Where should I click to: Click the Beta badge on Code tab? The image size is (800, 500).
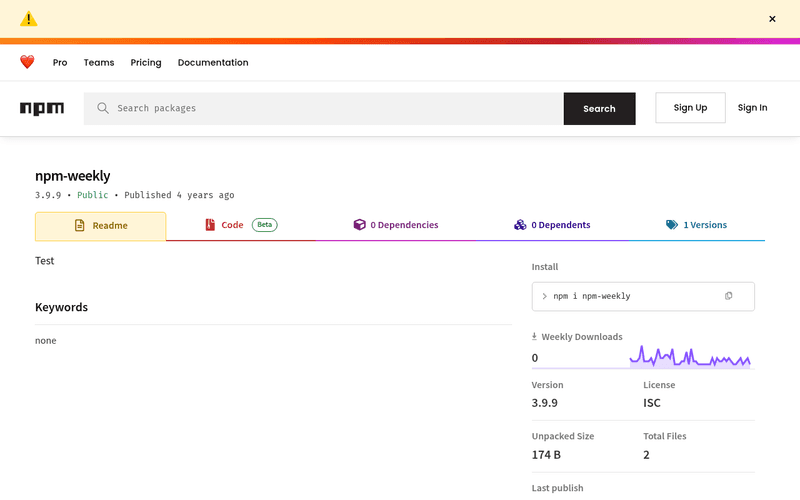point(264,224)
